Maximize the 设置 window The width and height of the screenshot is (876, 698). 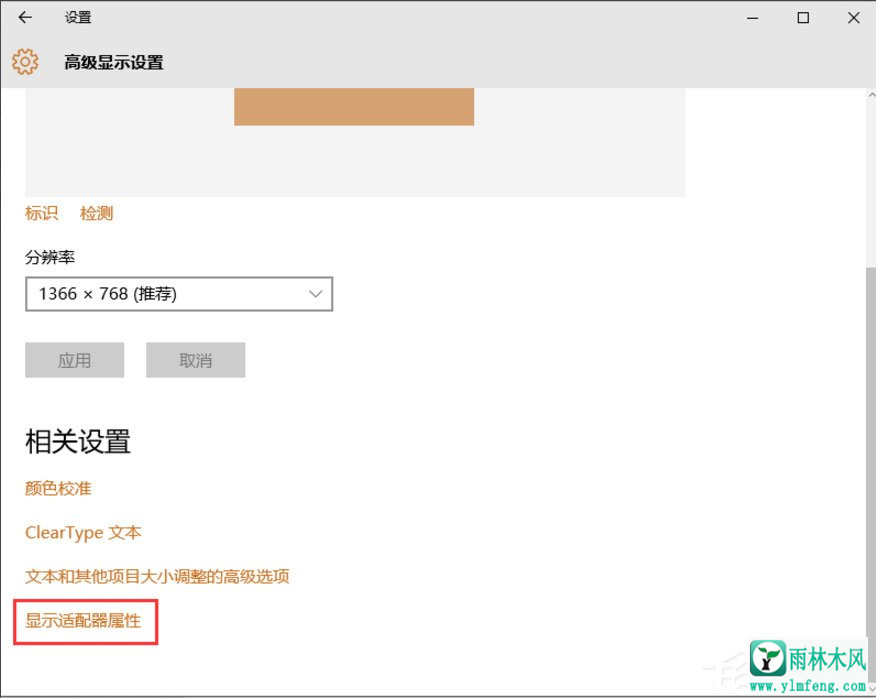pos(803,18)
